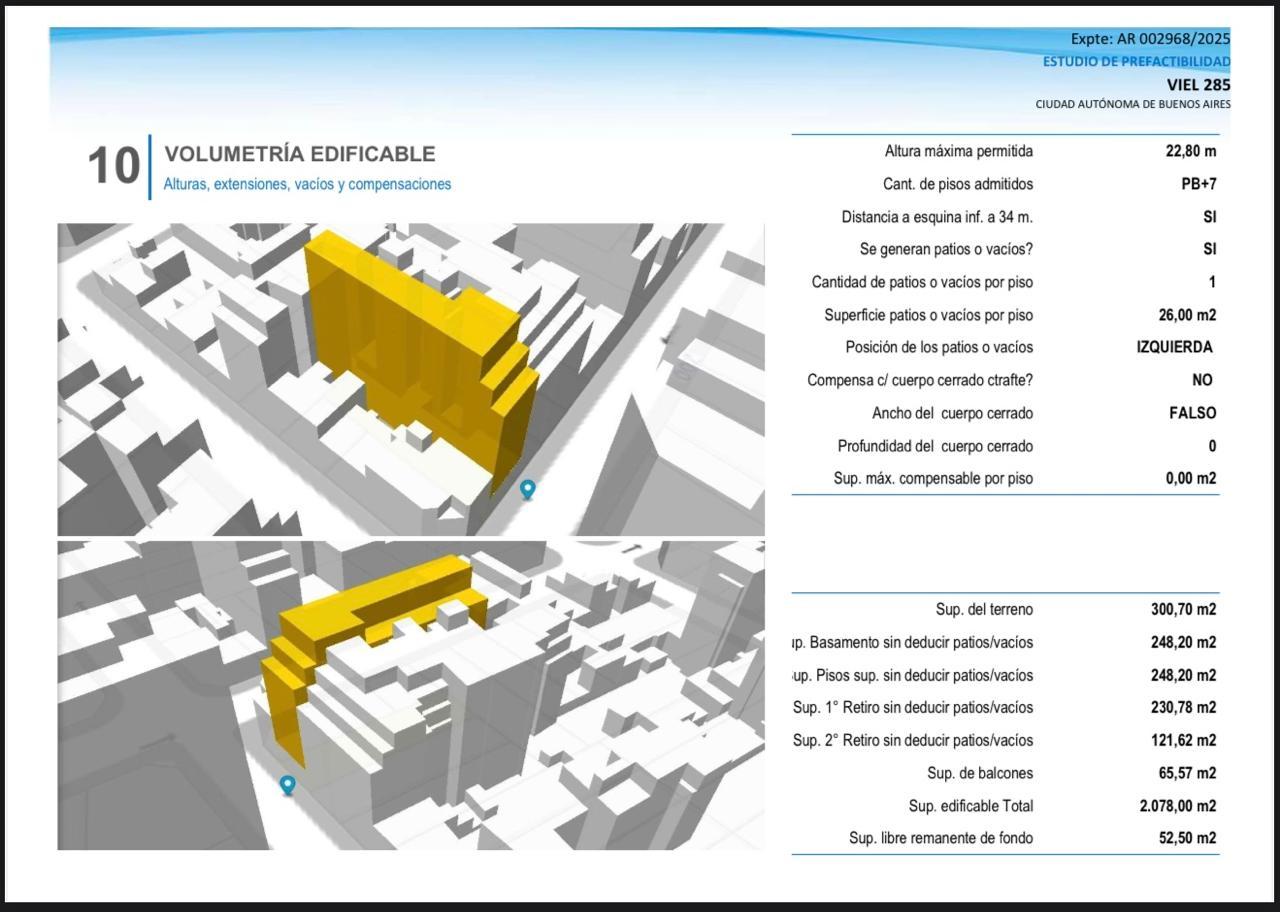Click the Sup. edificable Total value 2.078,00 m2

pos(1177,806)
